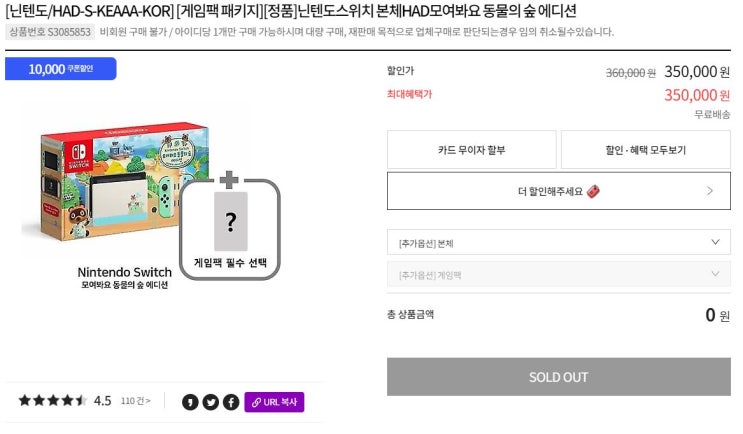Click the 카드 무이자 할부 button
The width and height of the screenshot is (743, 434).
471,150
